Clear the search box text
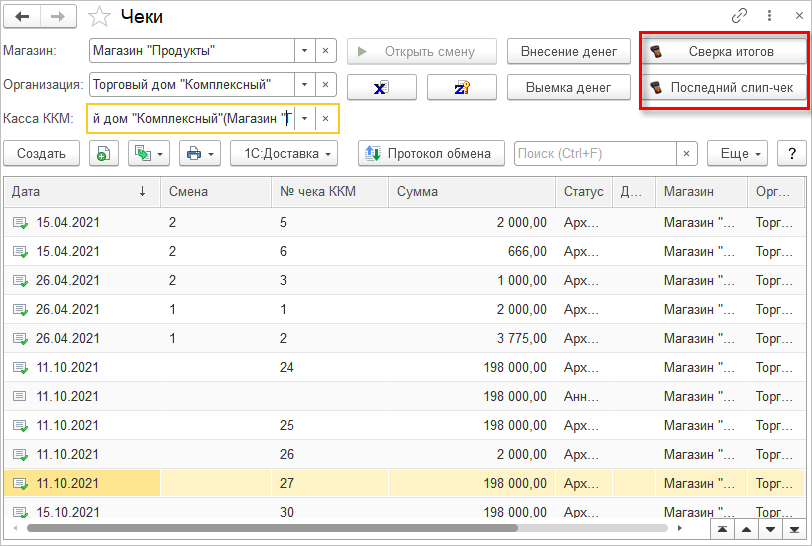The image size is (812, 546). pyautogui.click(x=686, y=153)
